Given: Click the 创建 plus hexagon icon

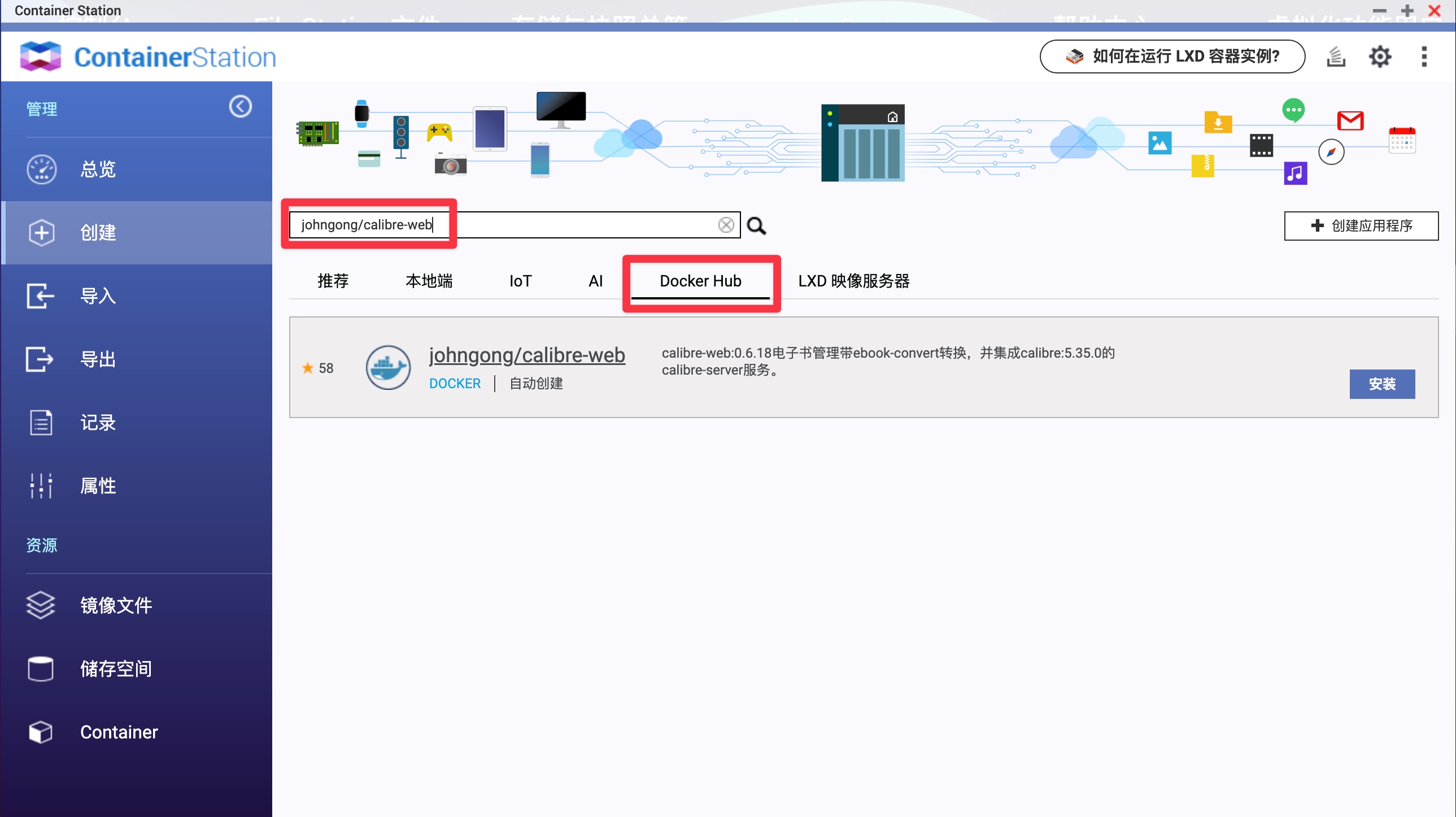Looking at the screenshot, I should pyautogui.click(x=41, y=232).
